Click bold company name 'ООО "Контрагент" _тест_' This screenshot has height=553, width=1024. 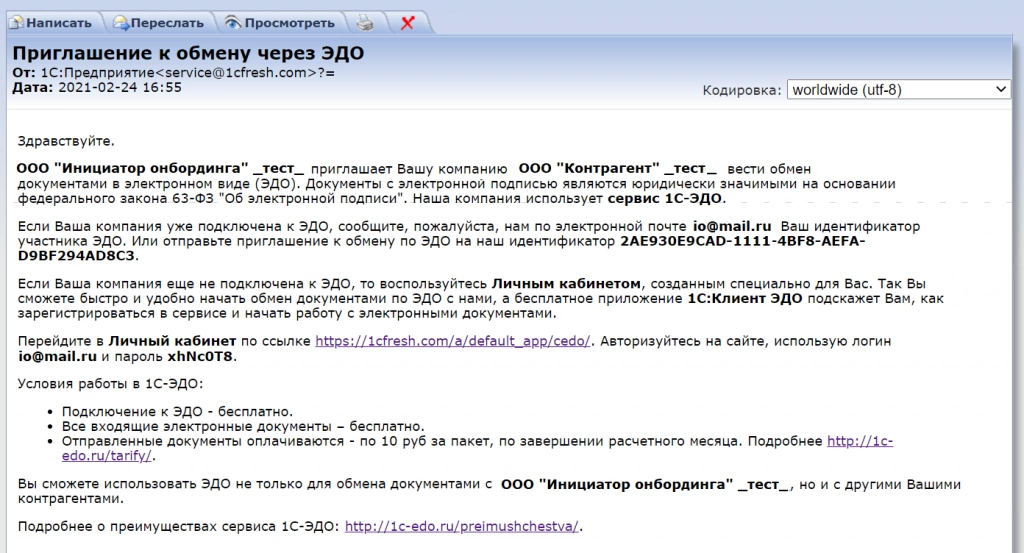(x=617, y=169)
